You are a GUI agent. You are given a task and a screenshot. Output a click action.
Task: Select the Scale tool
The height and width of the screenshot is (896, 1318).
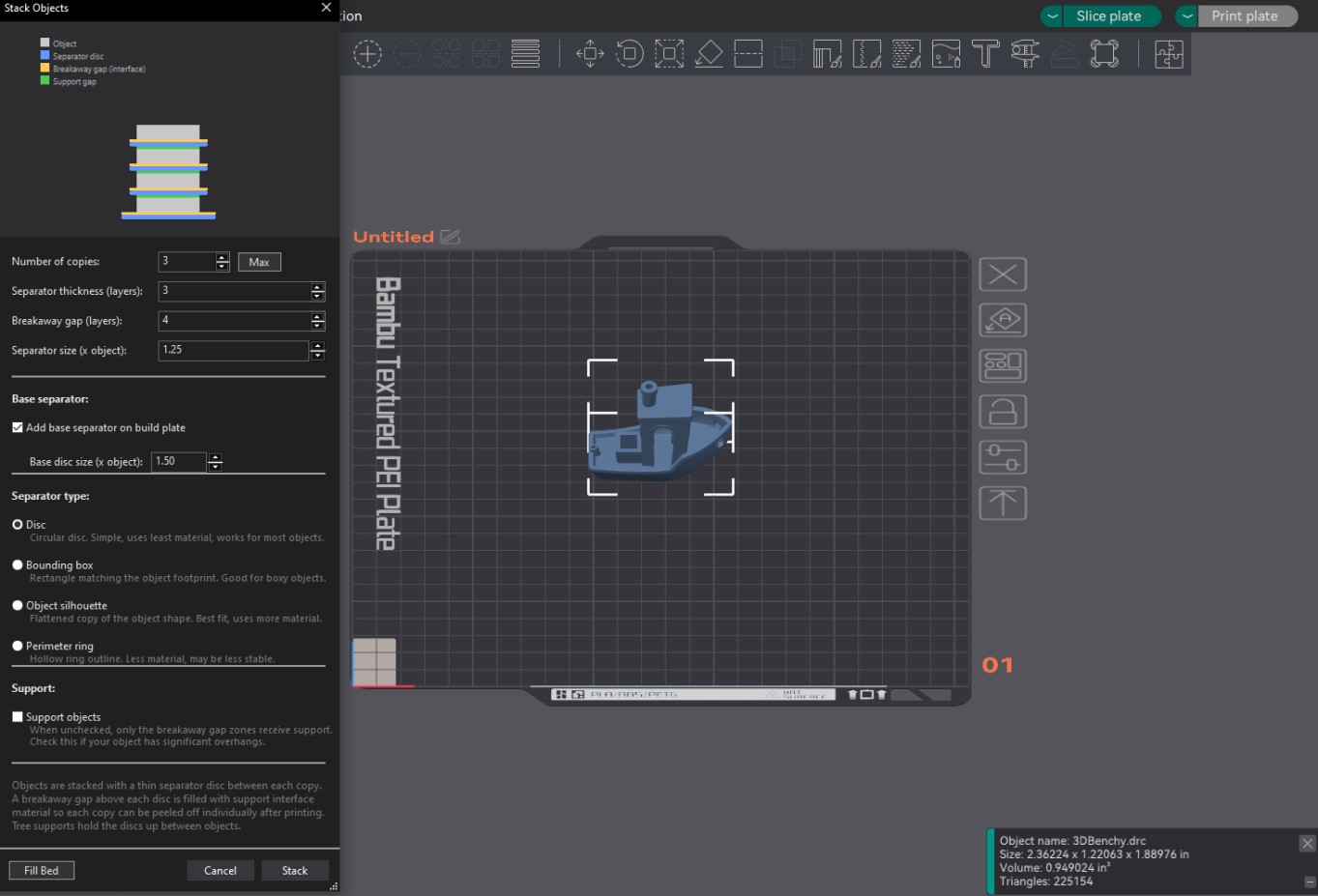click(669, 54)
